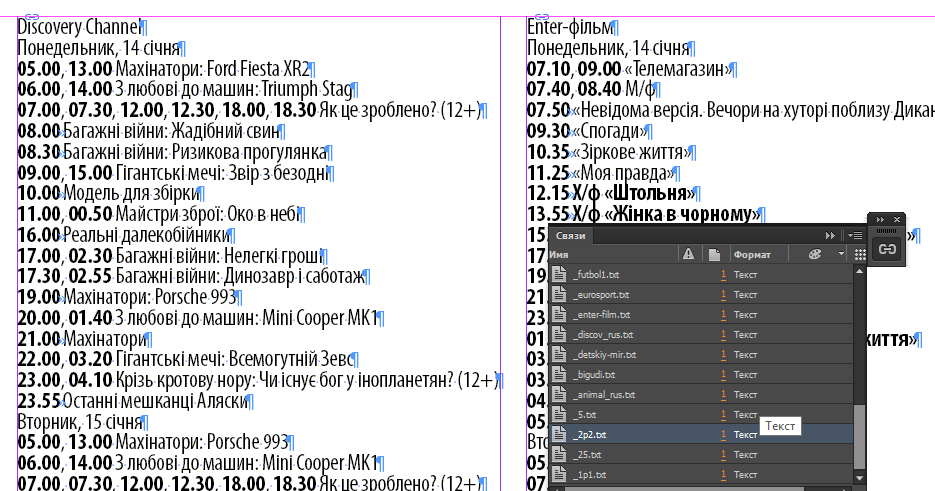935x491 pixels.
Task: Place cursor in the 'Enter-фільм' heading
Action: click(x=570, y=27)
